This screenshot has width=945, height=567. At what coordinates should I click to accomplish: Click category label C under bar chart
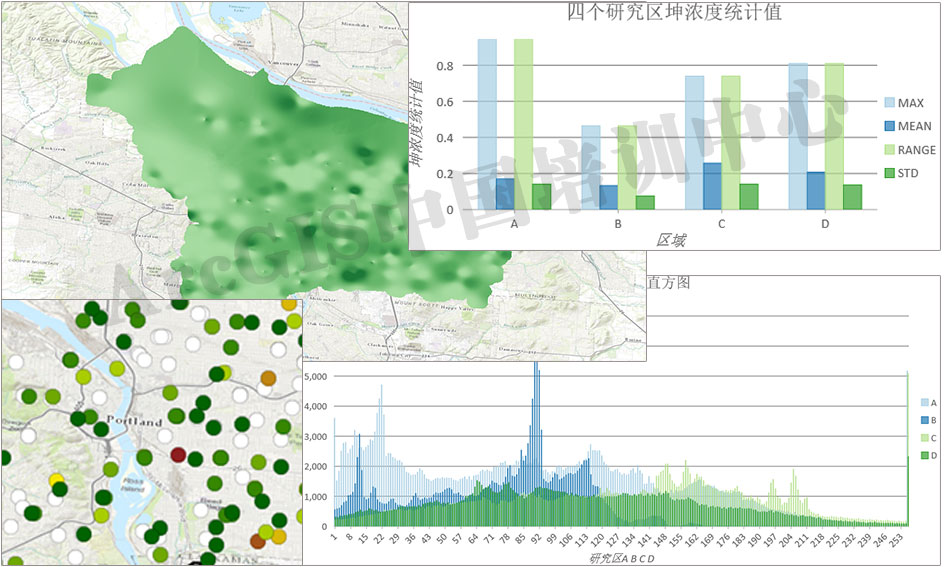pos(721,224)
